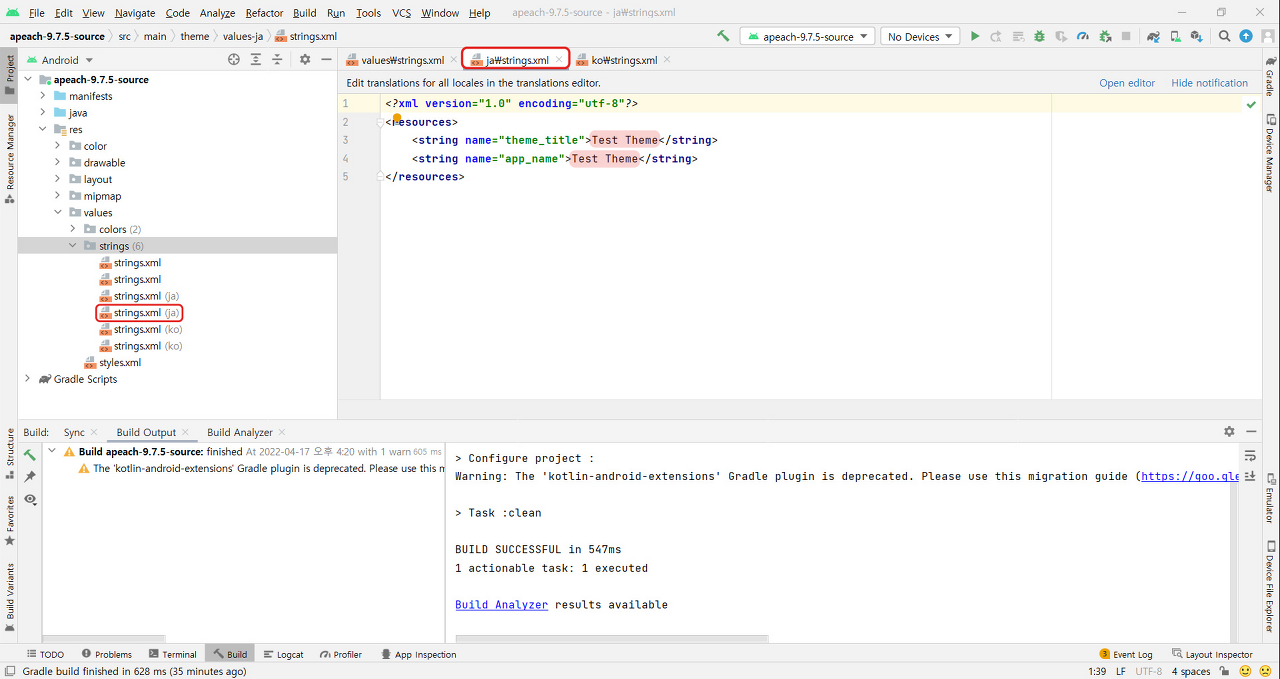Viewport: 1280px width, 679px height.
Task: Click the Debug app bug icon
Action: click(x=1039, y=36)
